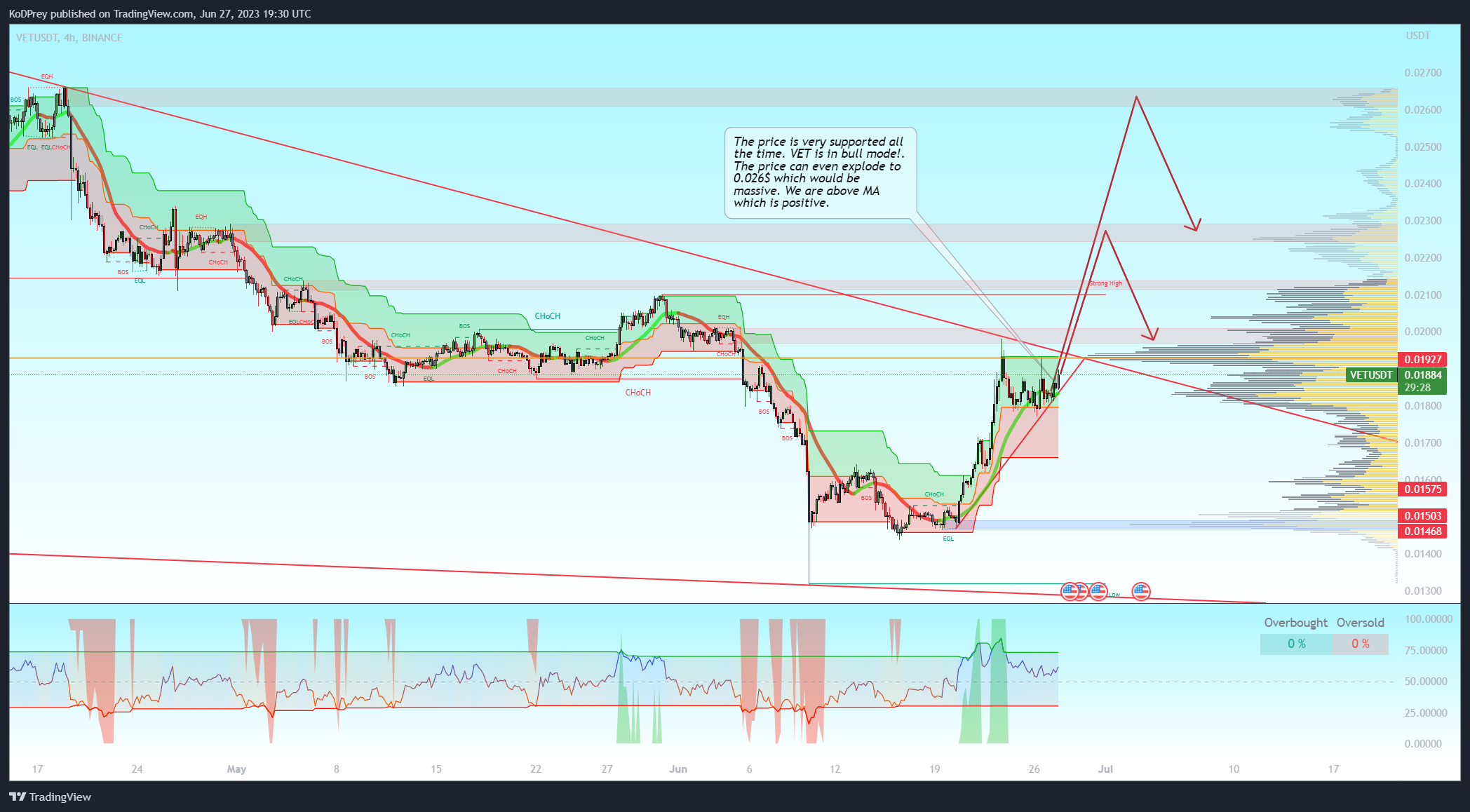Click the 0.02000 price axis label

[x=1423, y=332]
